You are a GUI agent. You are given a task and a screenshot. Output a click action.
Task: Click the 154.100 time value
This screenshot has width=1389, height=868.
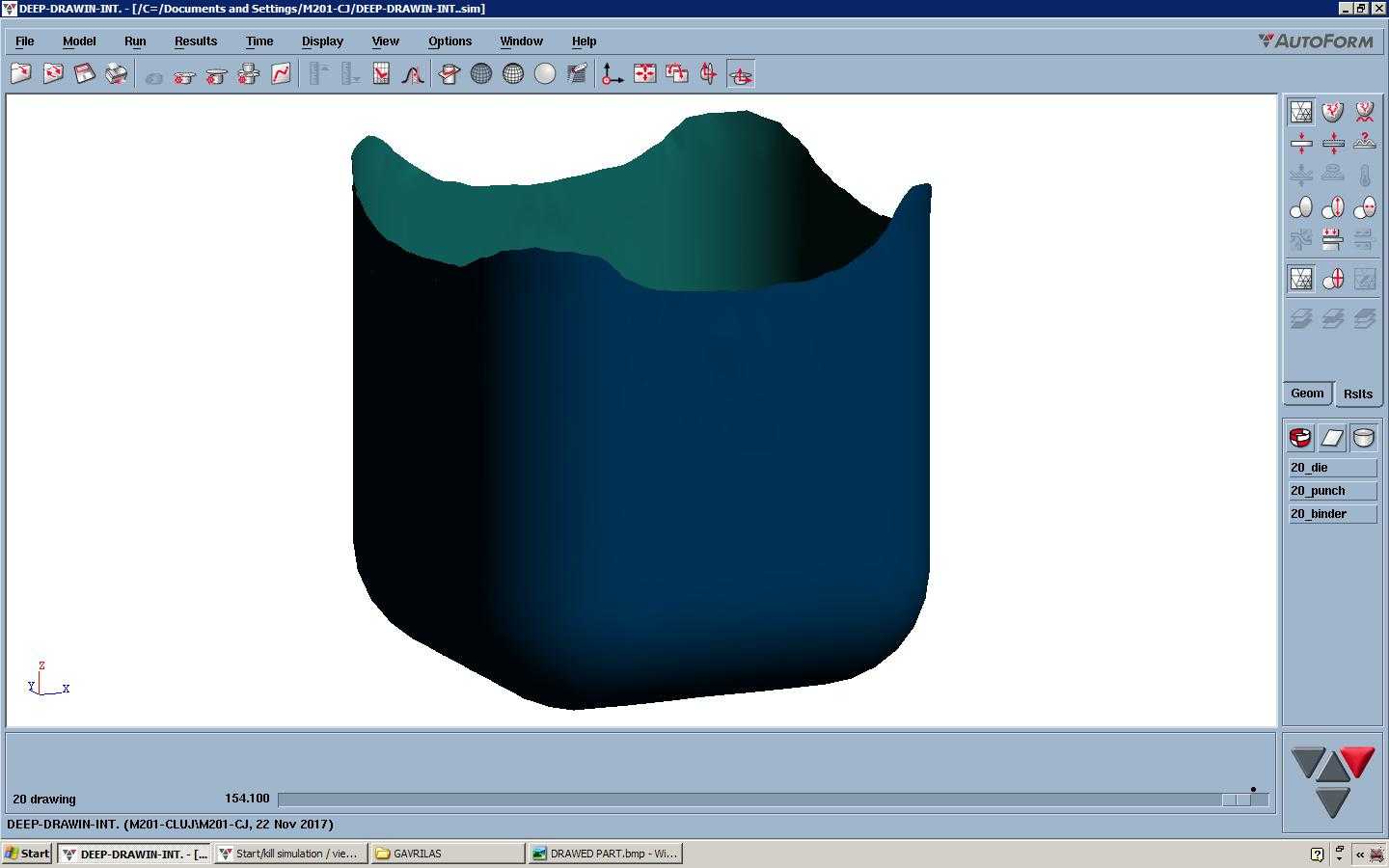(247, 799)
